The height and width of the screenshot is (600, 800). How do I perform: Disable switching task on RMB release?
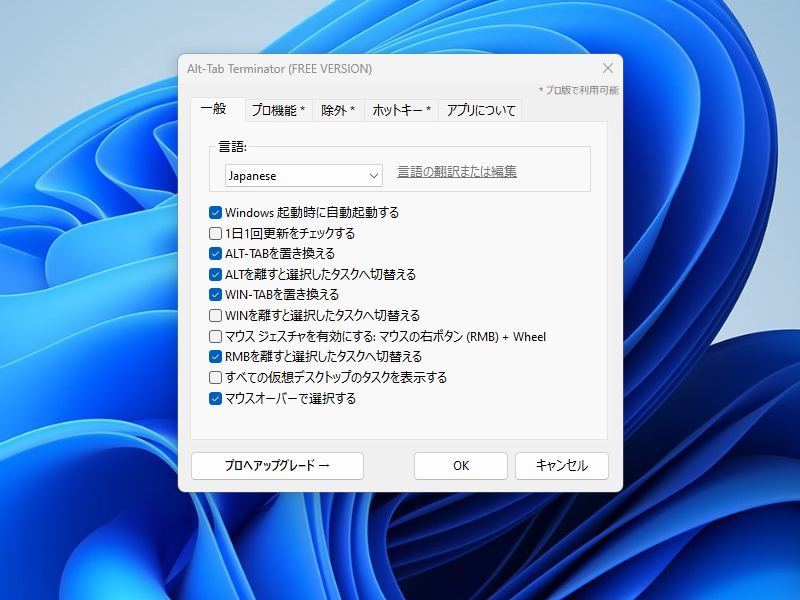pos(214,356)
